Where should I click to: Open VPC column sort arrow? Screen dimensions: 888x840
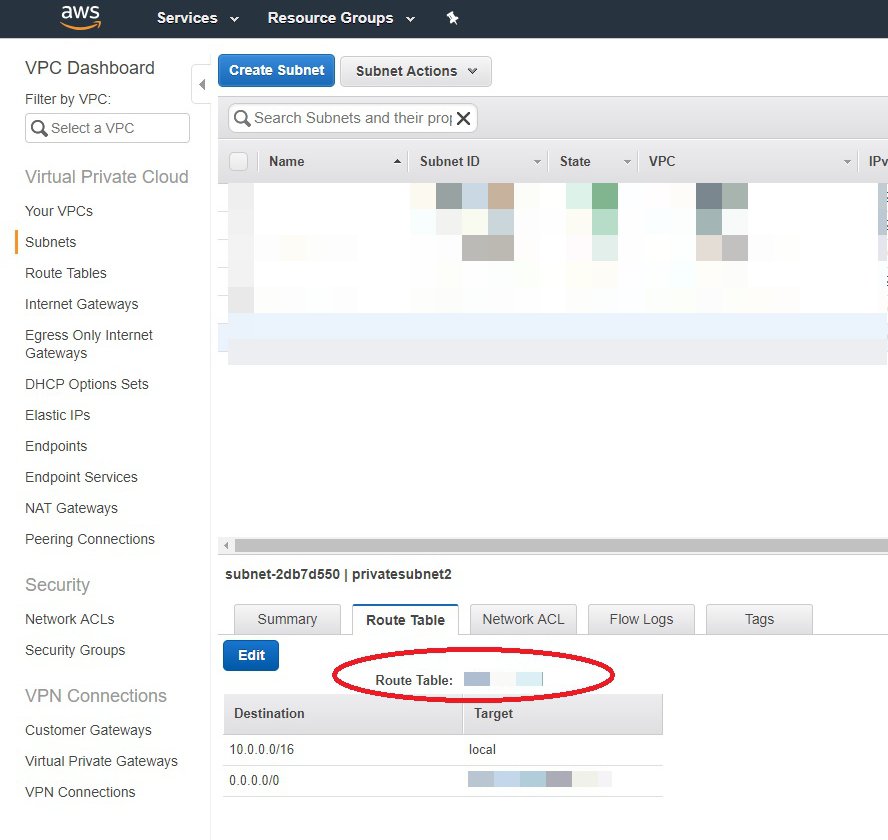(847, 162)
